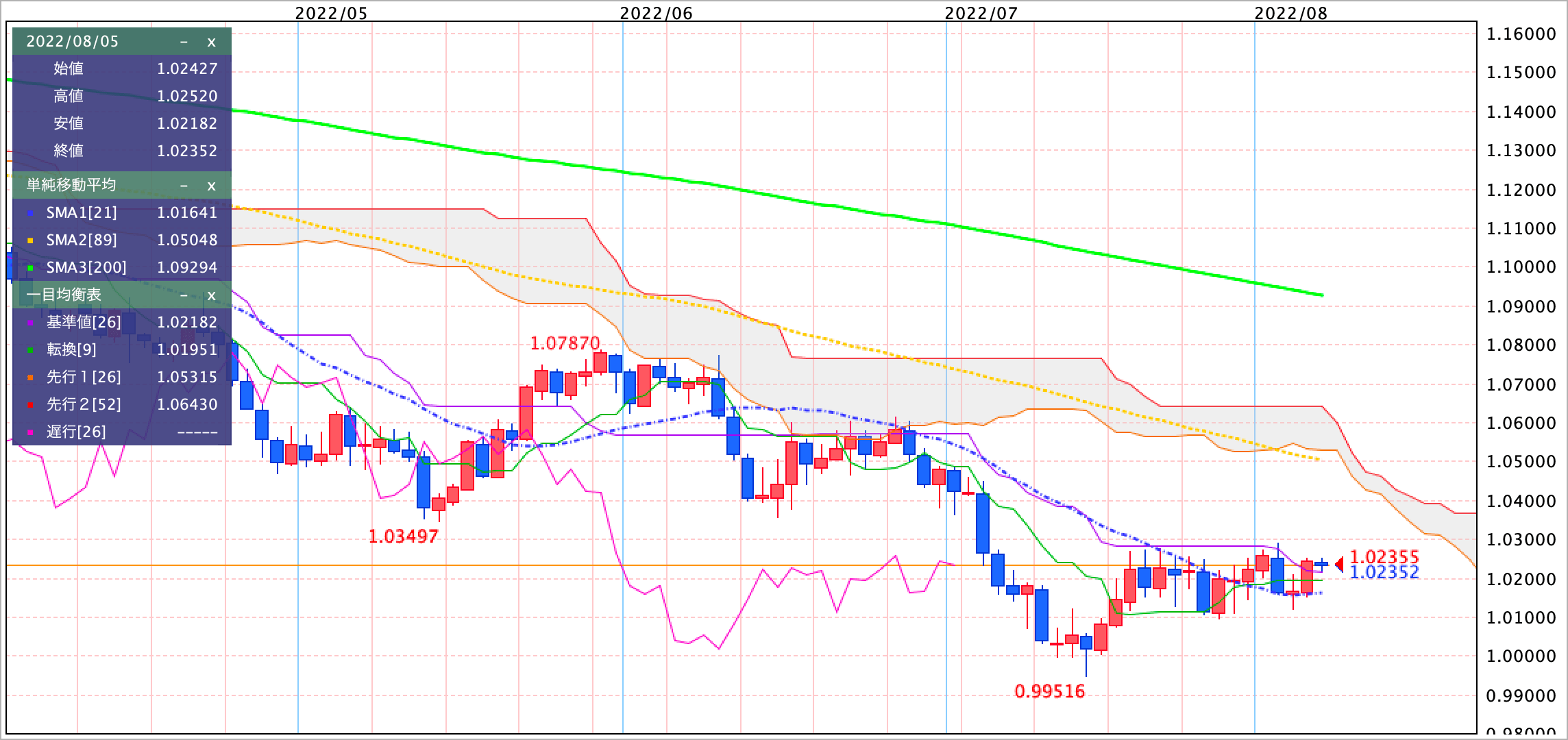The width and height of the screenshot is (1568, 740).
Task: Click the blue 1.02352 price label
Action: (1384, 573)
